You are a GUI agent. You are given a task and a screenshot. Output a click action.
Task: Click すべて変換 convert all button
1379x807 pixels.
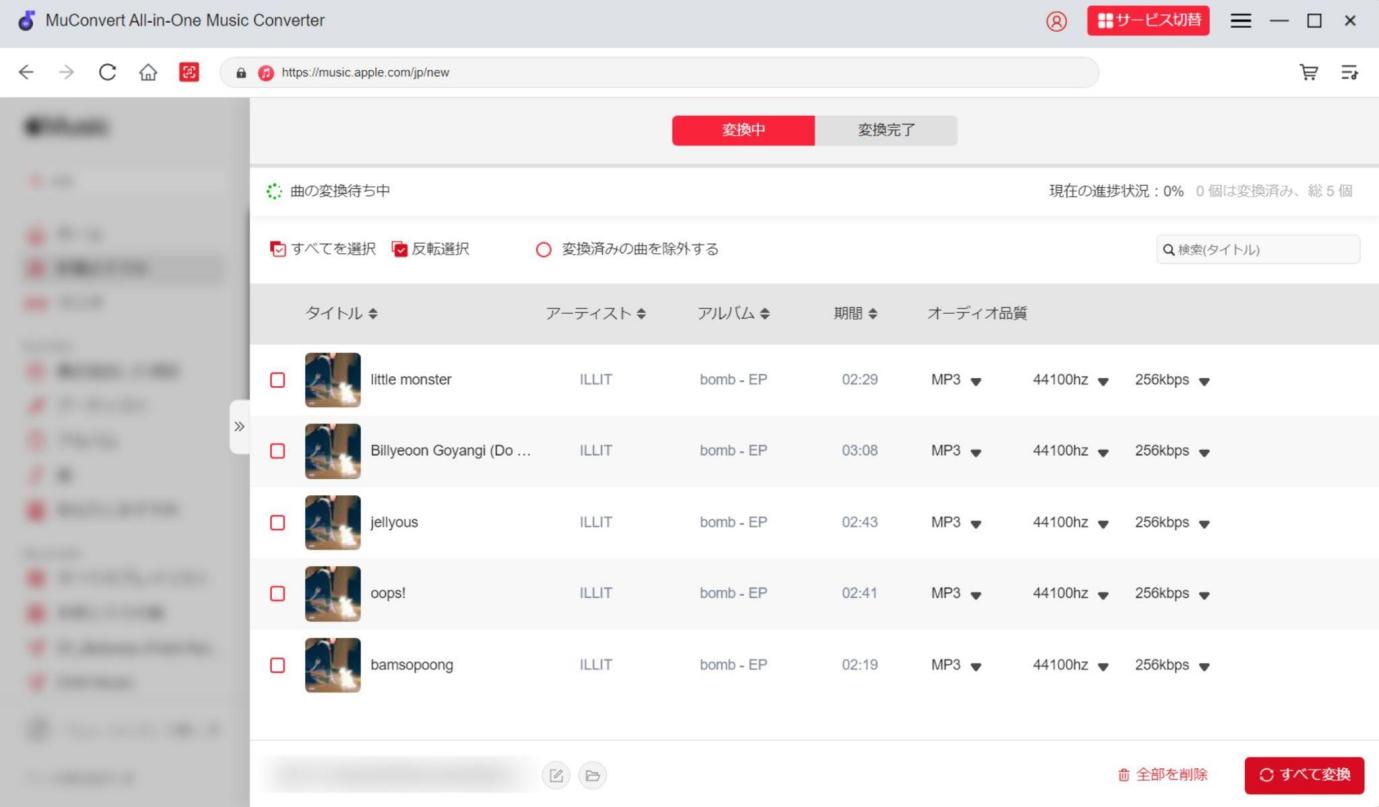(x=1304, y=775)
